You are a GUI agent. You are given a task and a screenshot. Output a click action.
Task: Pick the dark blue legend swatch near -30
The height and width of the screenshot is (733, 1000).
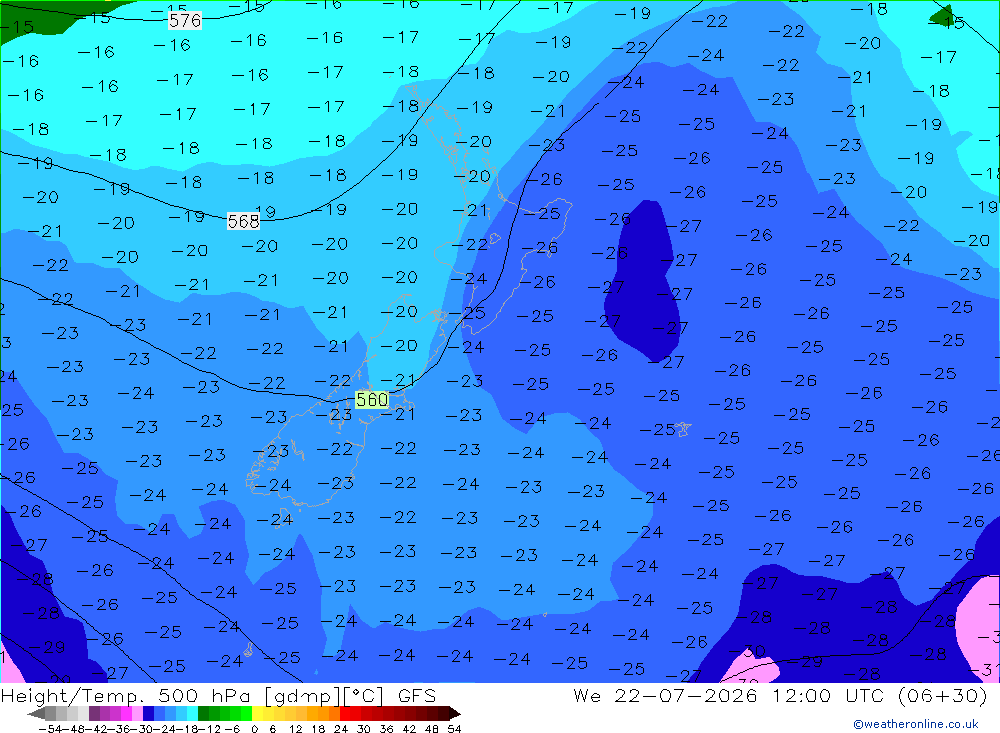click(x=148, y=714)
